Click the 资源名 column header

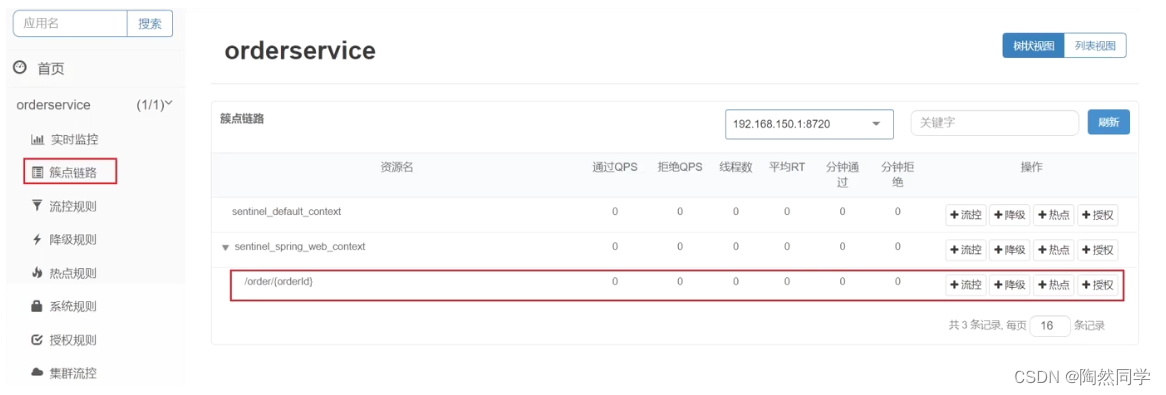[x=396, y=168]
